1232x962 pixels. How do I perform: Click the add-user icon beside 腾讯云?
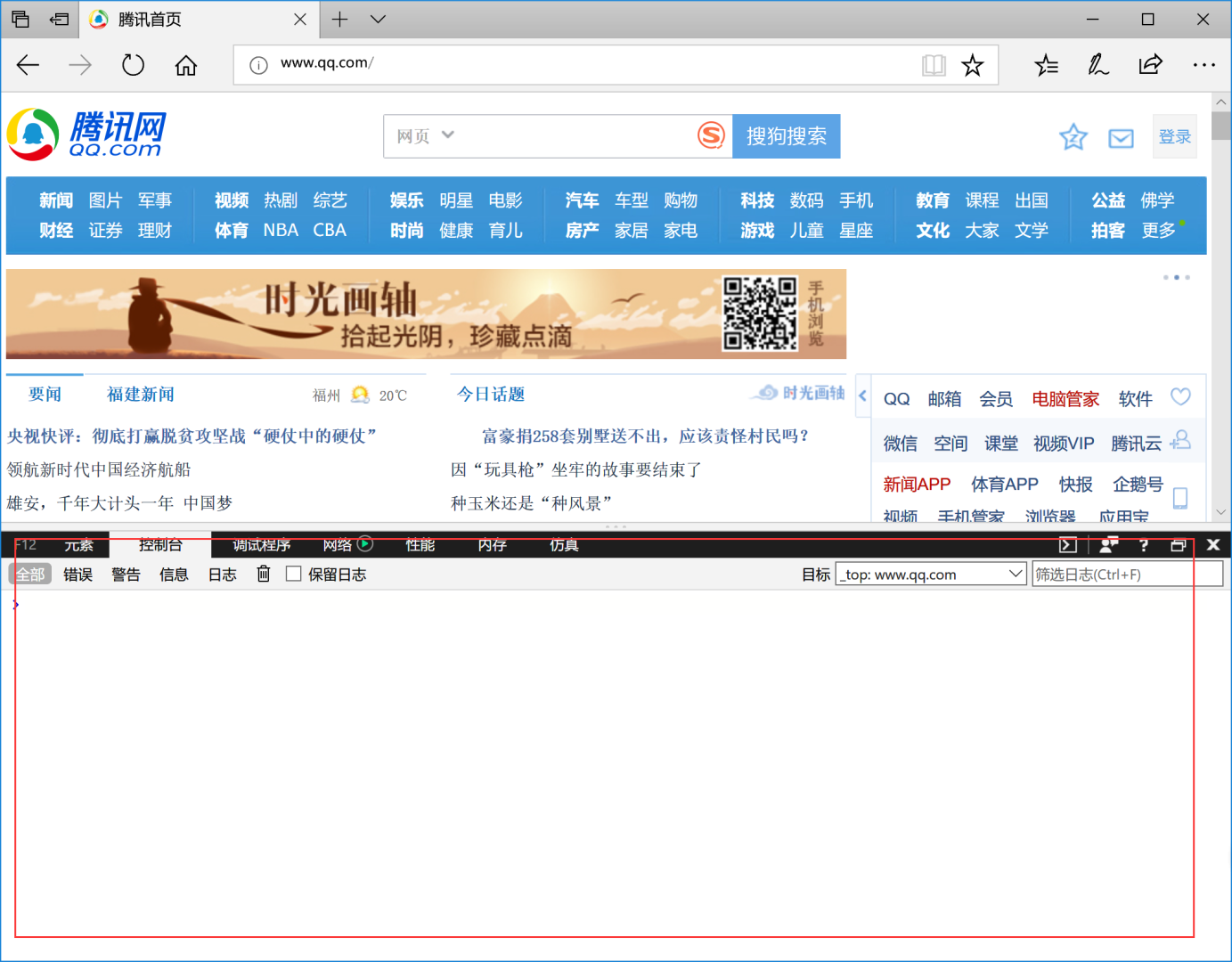point(1180,440)
